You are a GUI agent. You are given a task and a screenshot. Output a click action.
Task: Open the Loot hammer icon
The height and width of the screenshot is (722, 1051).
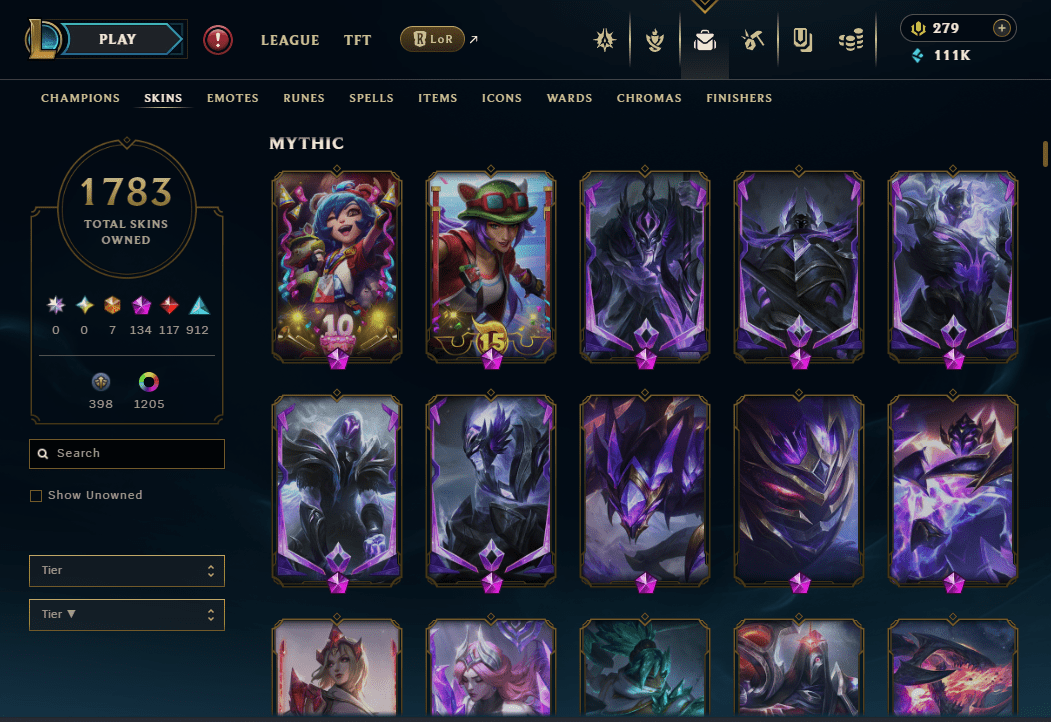click(753, 40)
